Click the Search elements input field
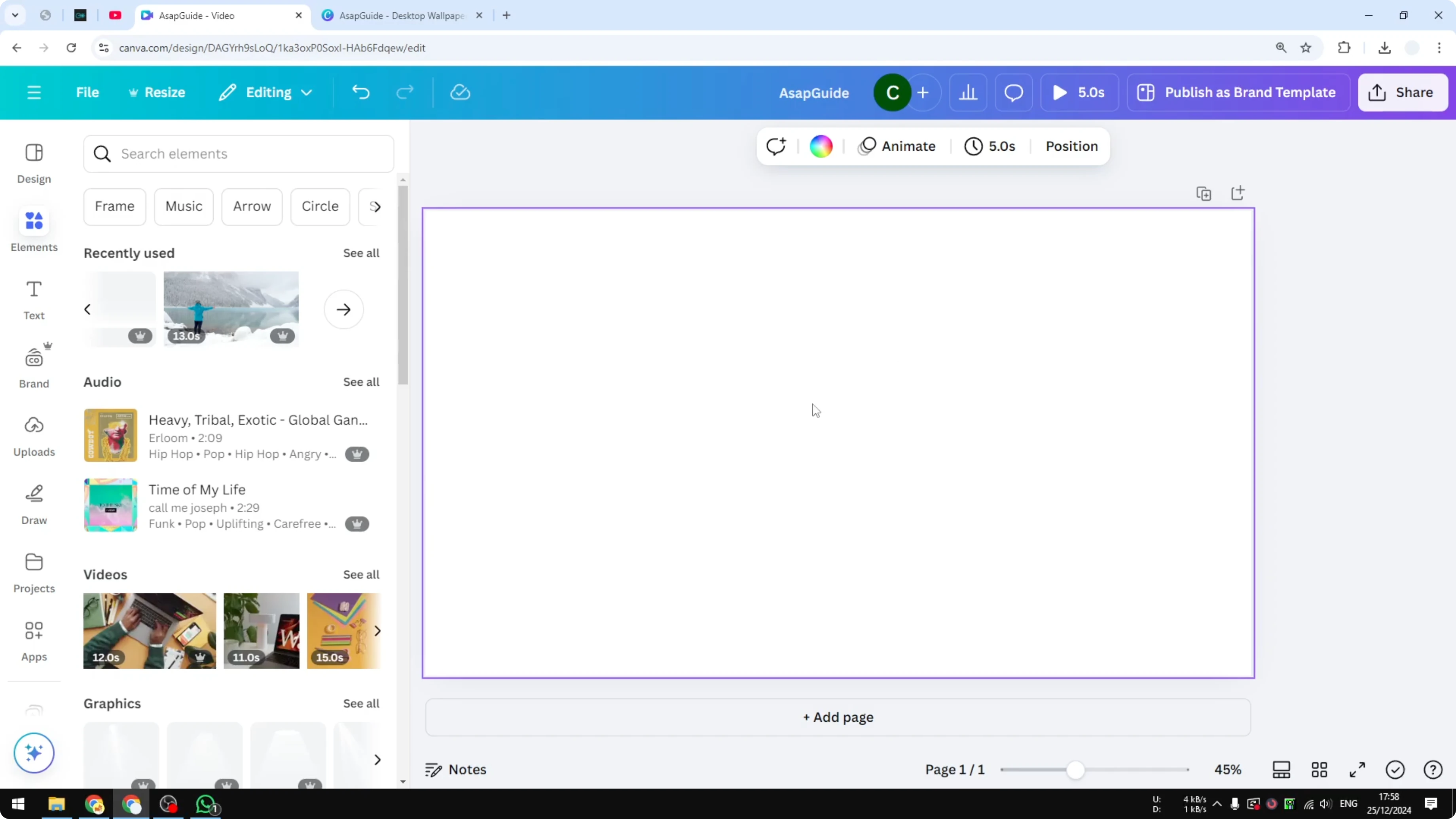Viewport: 1456px width, 819px height. (238, 154)
